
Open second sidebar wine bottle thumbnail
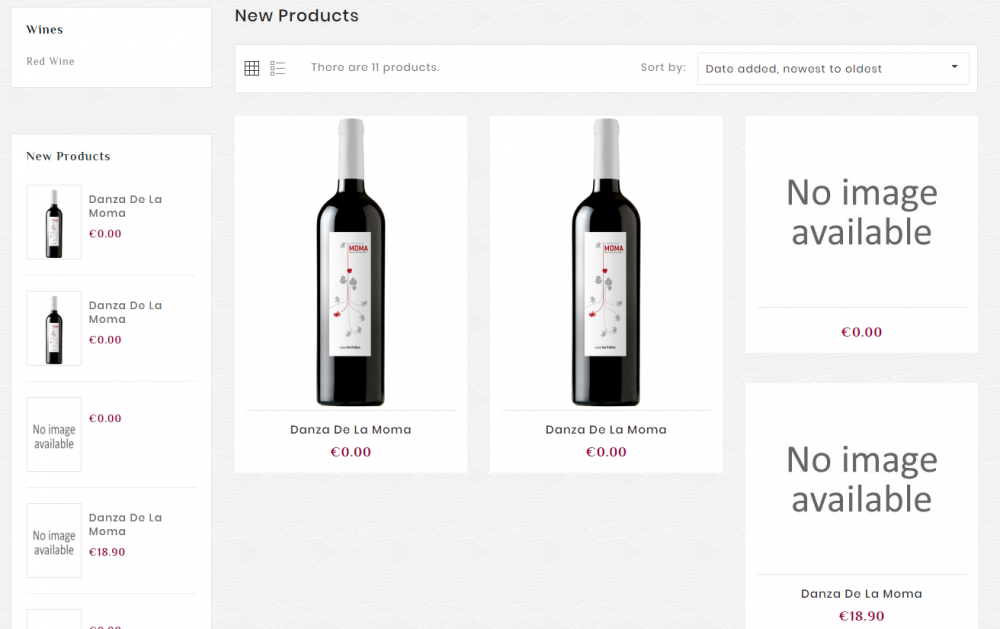click(54, 329)
